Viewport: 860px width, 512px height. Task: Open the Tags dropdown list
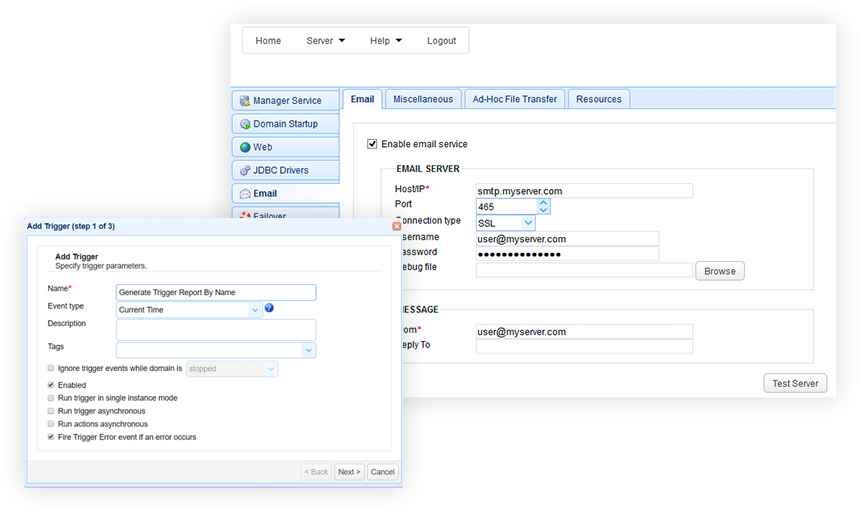[308, 350]
